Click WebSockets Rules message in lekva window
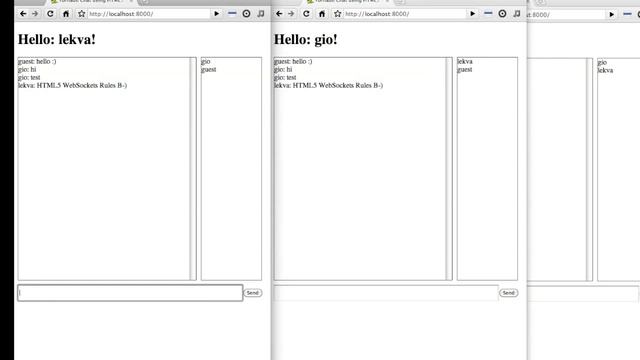 (72, 85)
